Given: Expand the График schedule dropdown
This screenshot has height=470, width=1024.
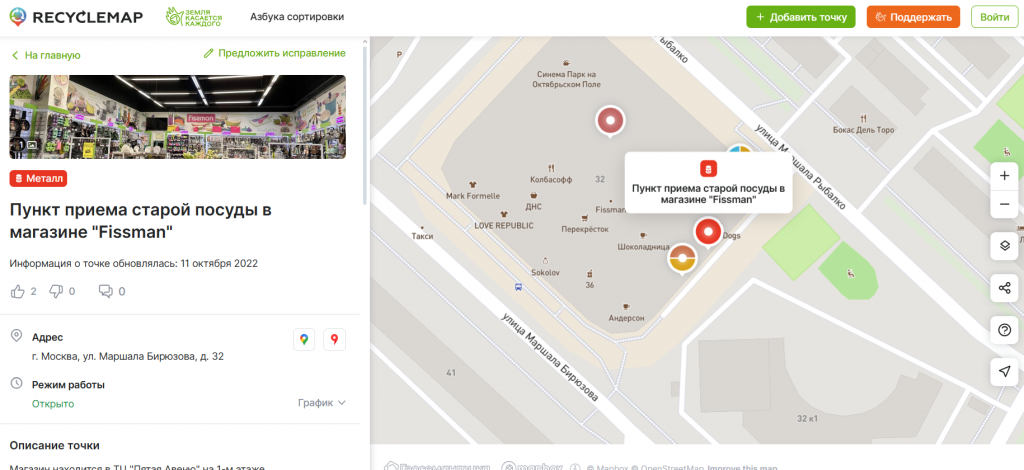Looking at the screenshot, I should [x=321, y=403].
